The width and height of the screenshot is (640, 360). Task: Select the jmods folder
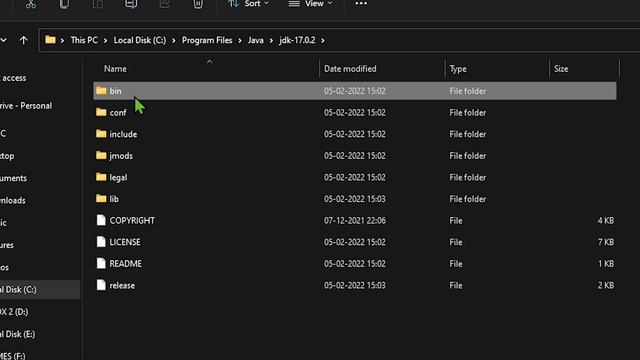click(355, 156)
